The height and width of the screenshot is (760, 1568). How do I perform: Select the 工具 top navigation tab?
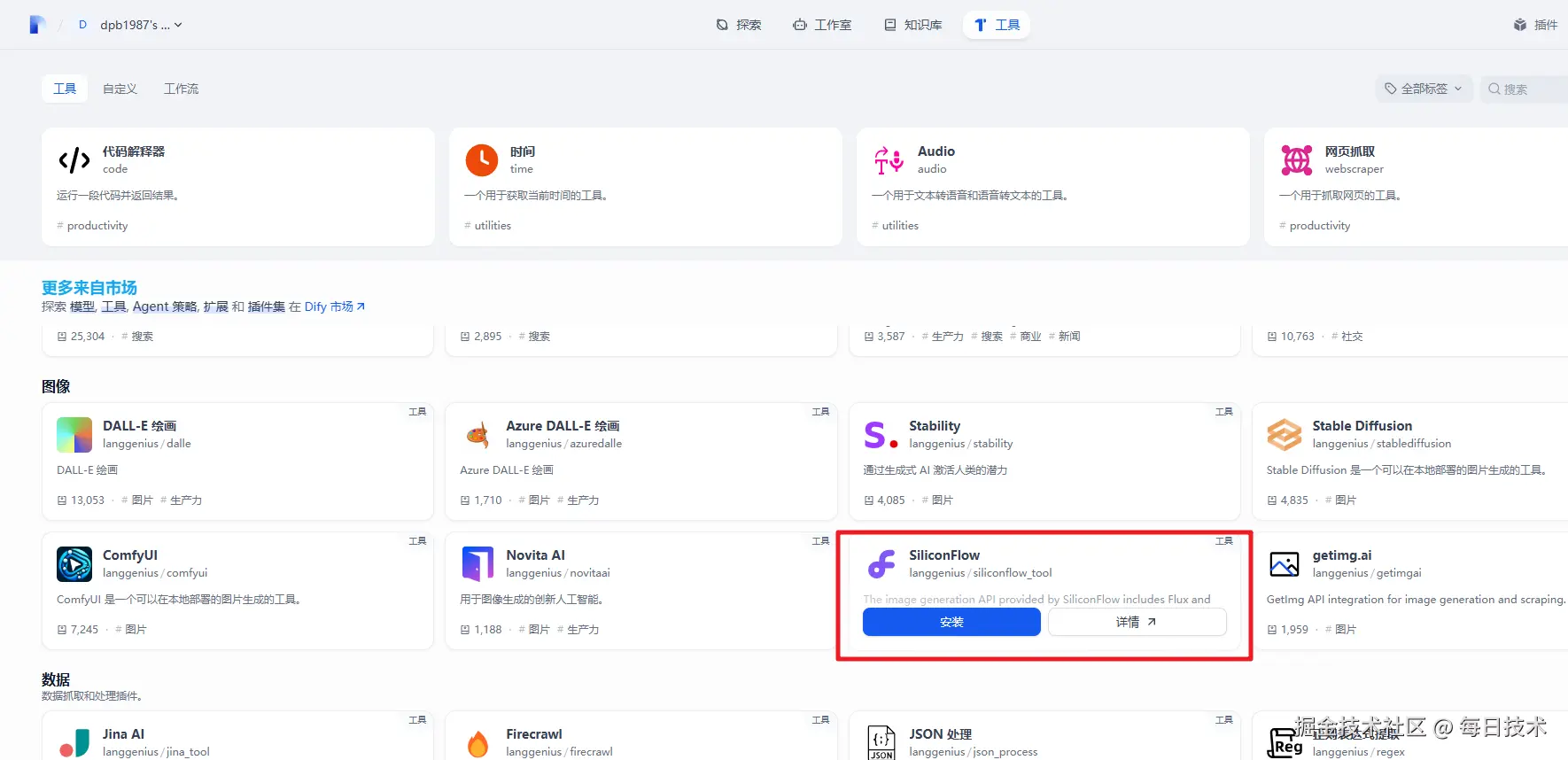[x=997, y=25]
